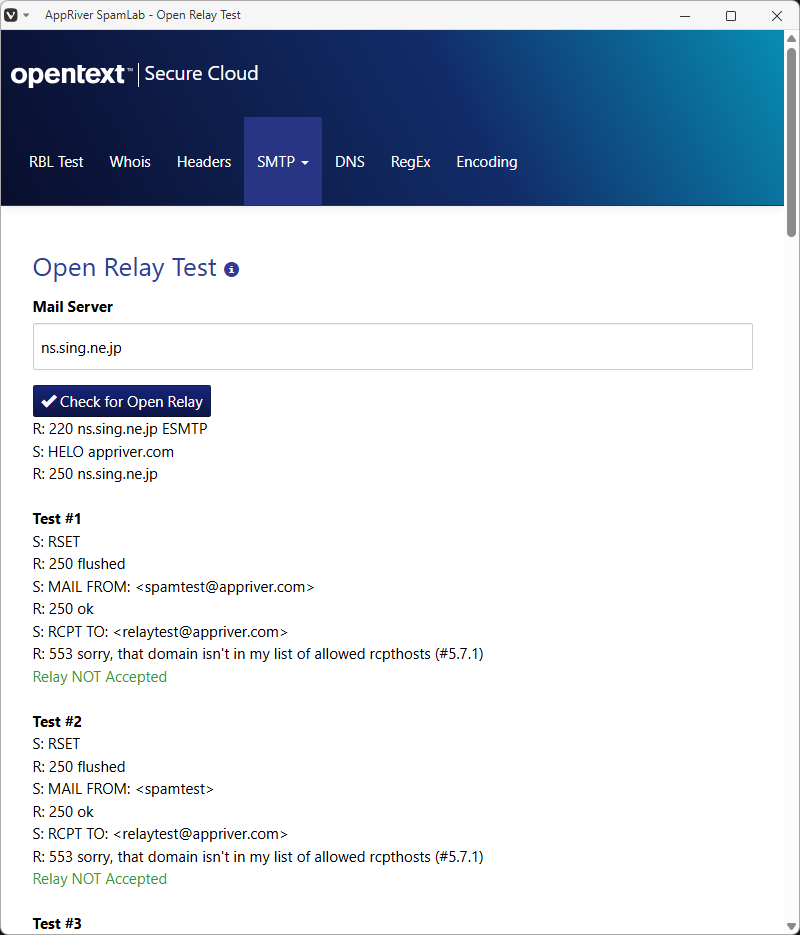Maximize the AppRiver SpamLab window
The width and height of the screenshot is (800, 935).
pos(731,15)
